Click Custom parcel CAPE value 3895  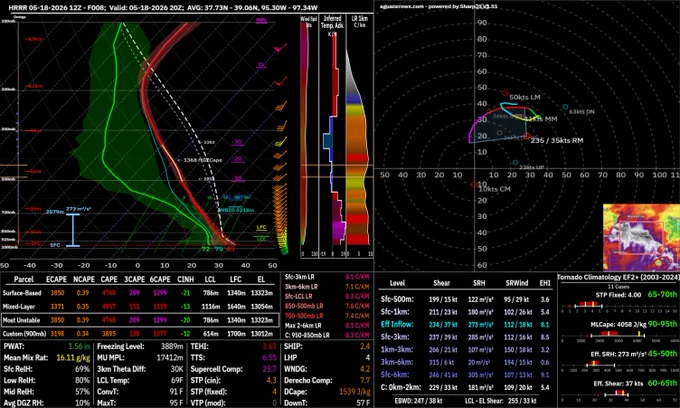pos(109,334)
